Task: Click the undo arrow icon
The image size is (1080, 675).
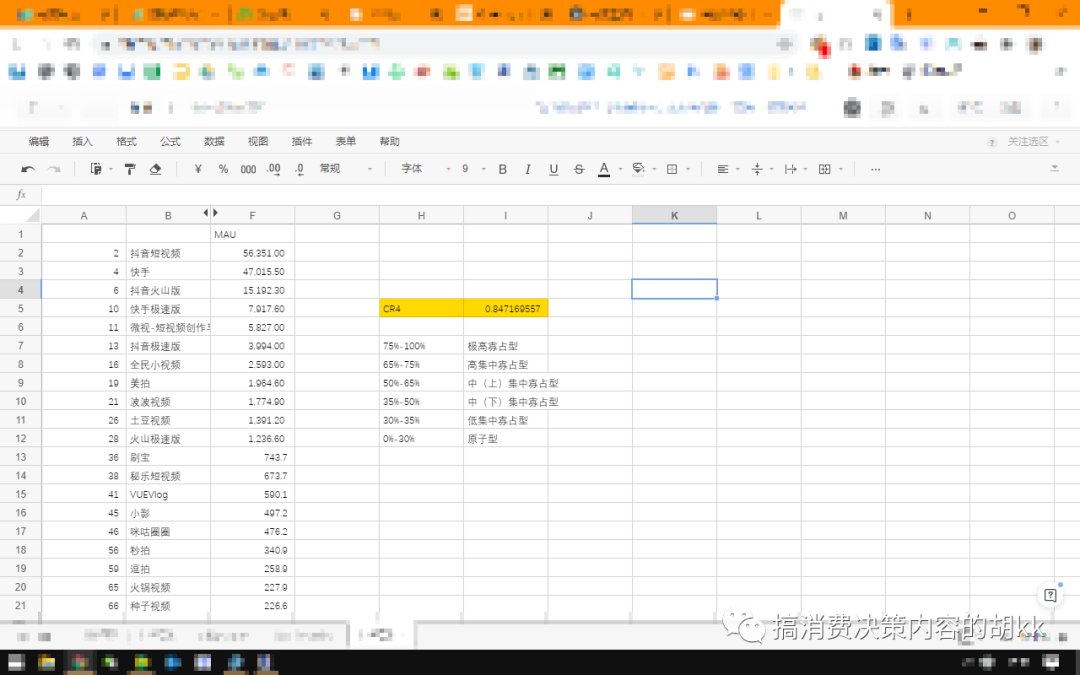Action: tap(29, 169)
